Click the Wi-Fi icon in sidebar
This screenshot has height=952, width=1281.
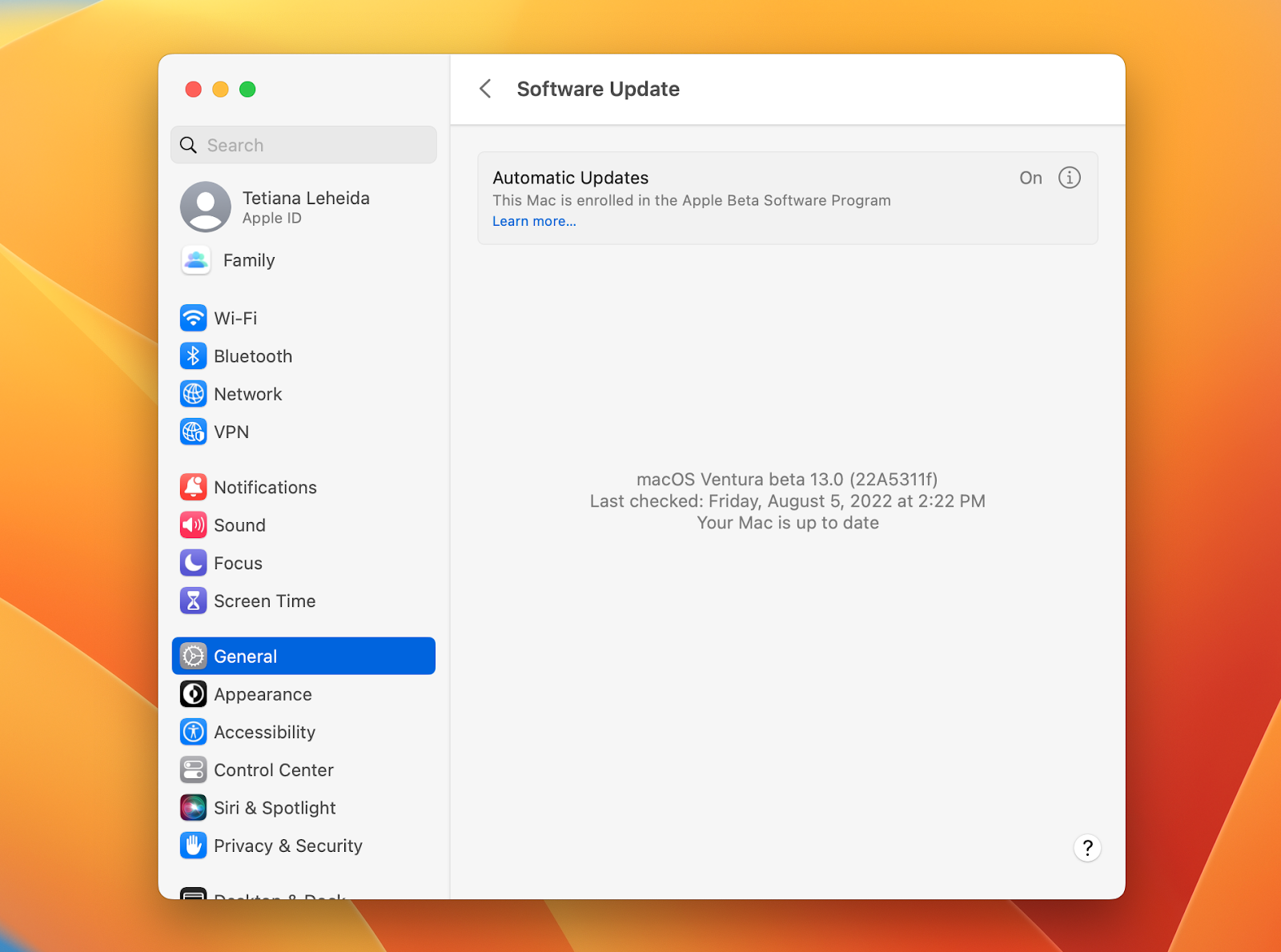(193, 318)
